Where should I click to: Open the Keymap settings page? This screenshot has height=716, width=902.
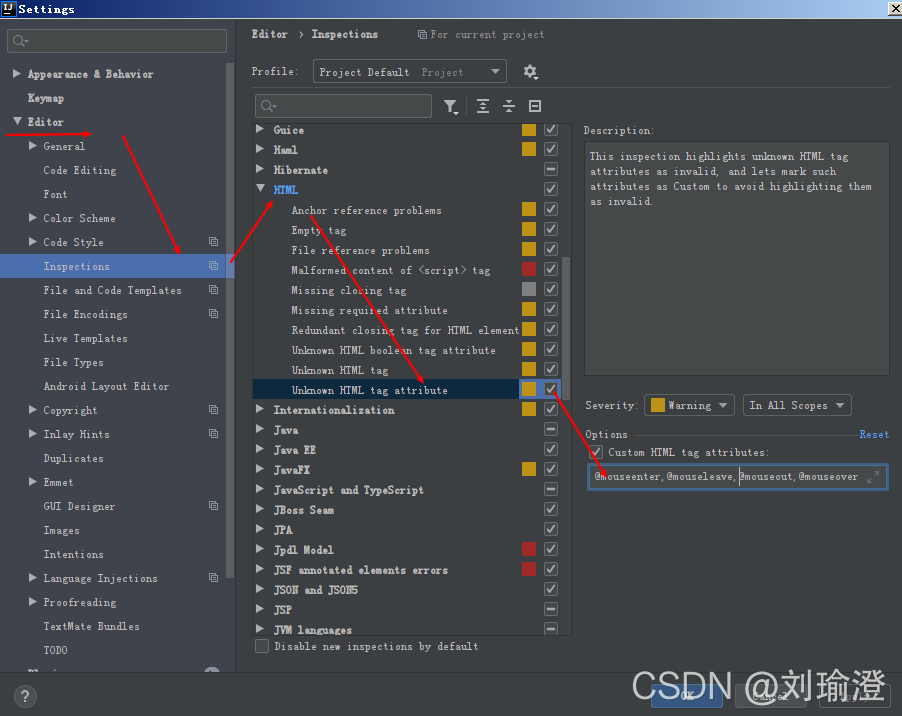coord(45,98)
